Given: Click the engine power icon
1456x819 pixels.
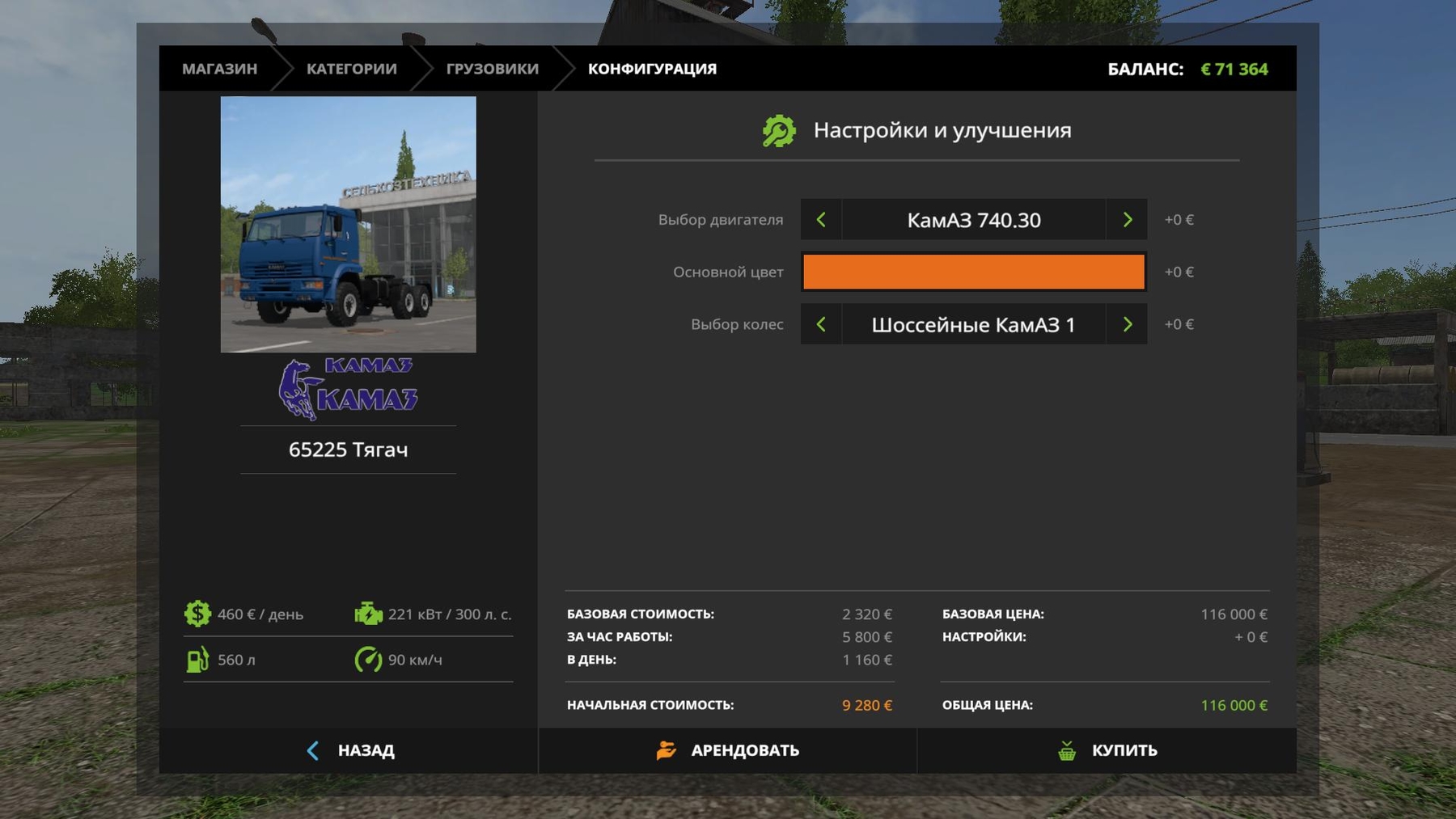Looking at the screenshot, I should point(368,614).
